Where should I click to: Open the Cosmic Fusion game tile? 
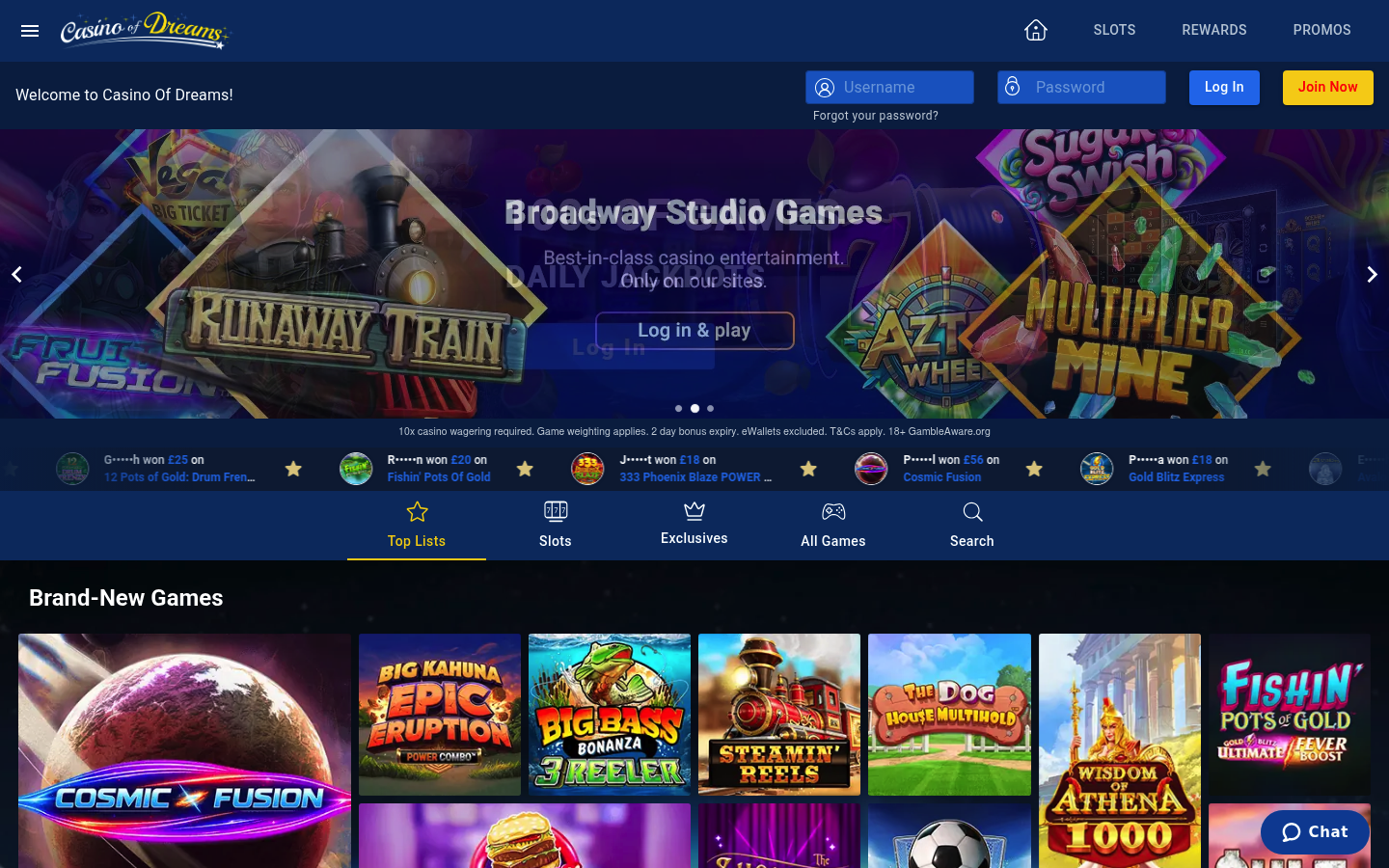pos(184,751)
